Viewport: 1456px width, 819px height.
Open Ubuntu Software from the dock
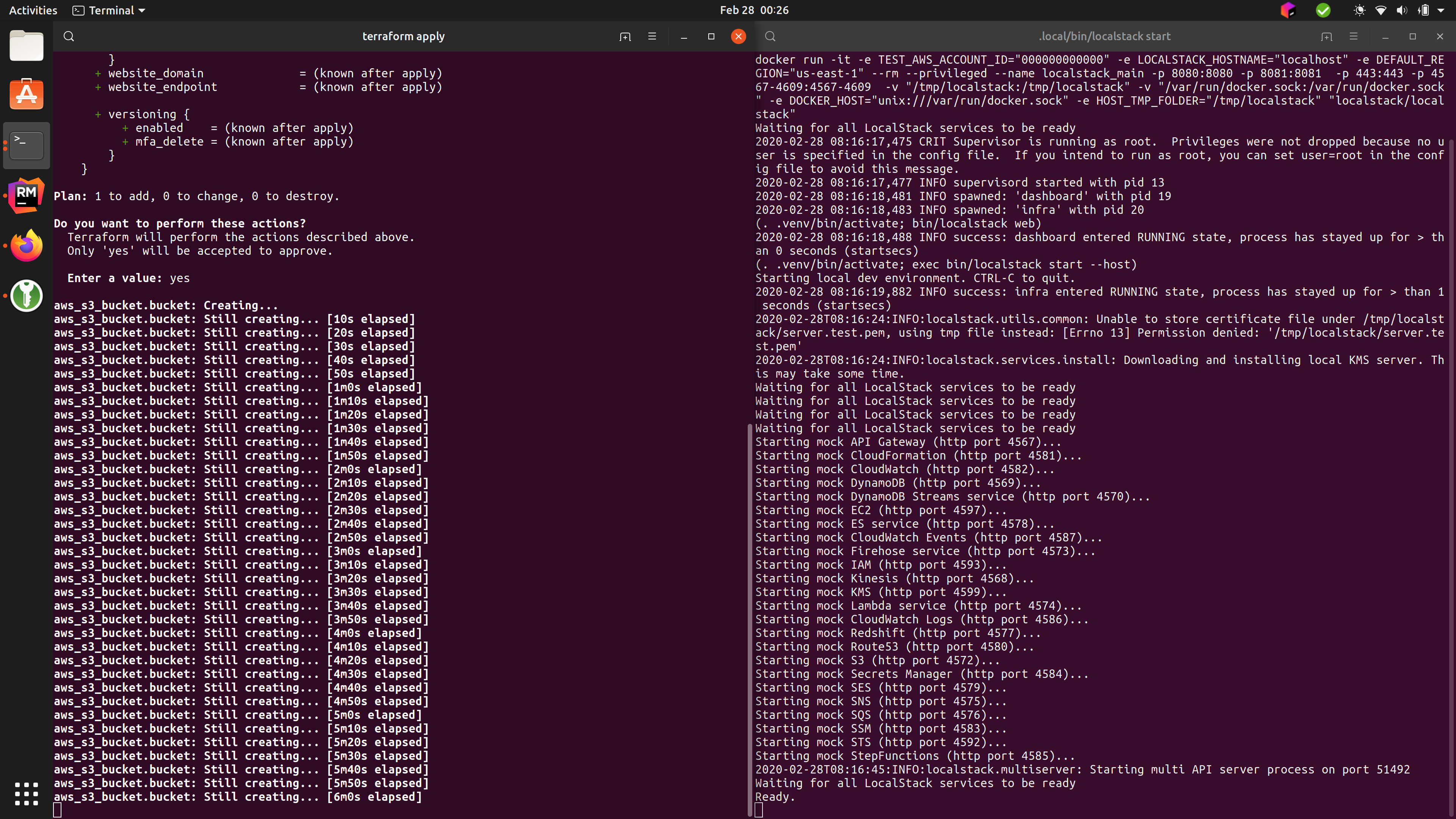point(26,94)
